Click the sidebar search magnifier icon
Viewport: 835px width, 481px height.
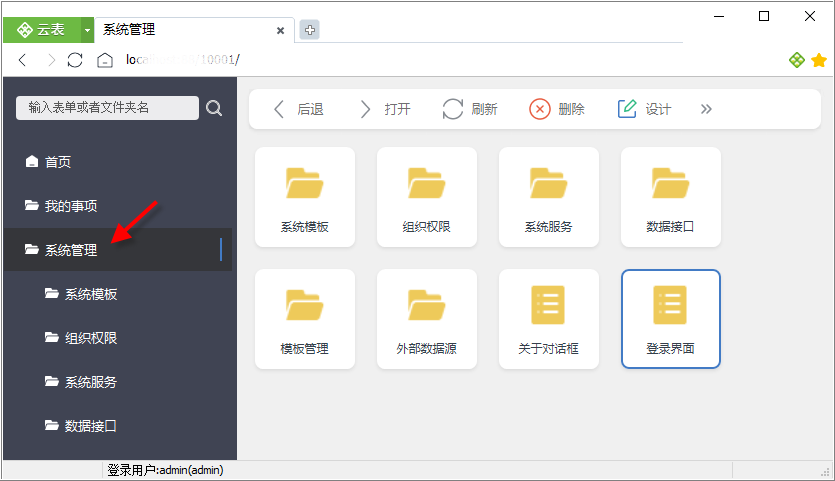[214, 108]
